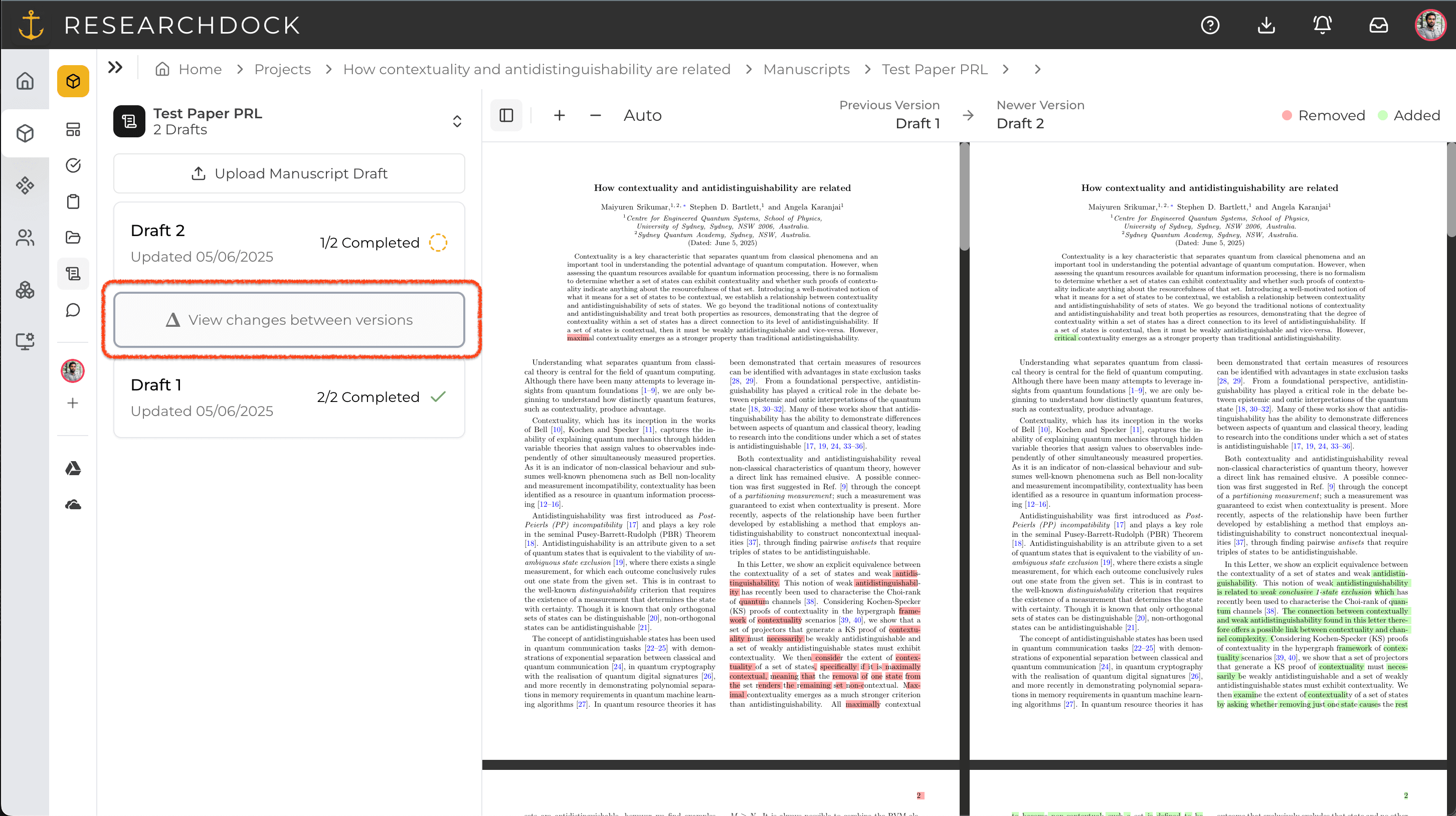Open the team members icon in left rail

pos(25,238)
